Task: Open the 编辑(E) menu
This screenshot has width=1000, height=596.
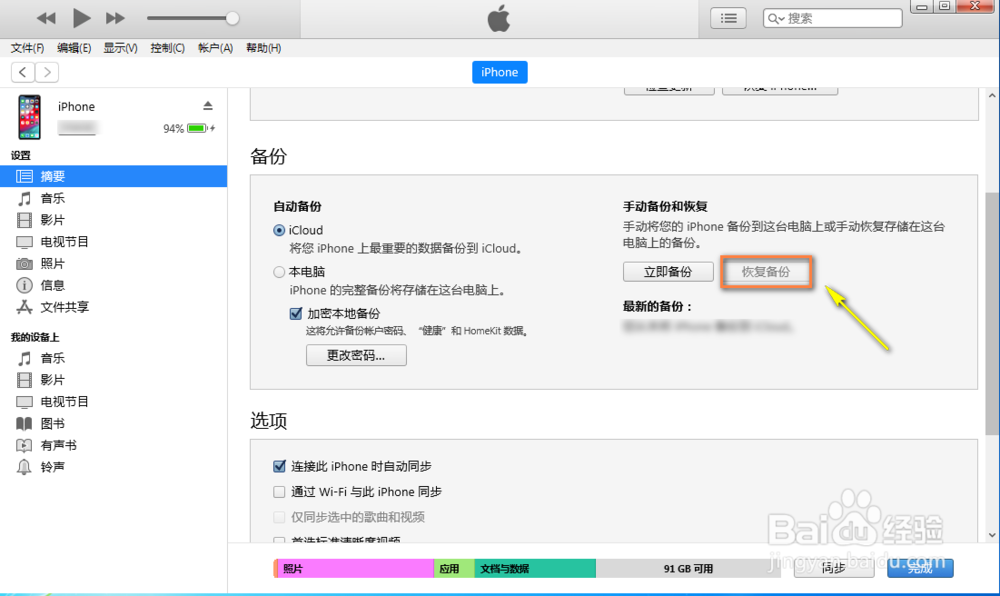Action: pos(74,48)
